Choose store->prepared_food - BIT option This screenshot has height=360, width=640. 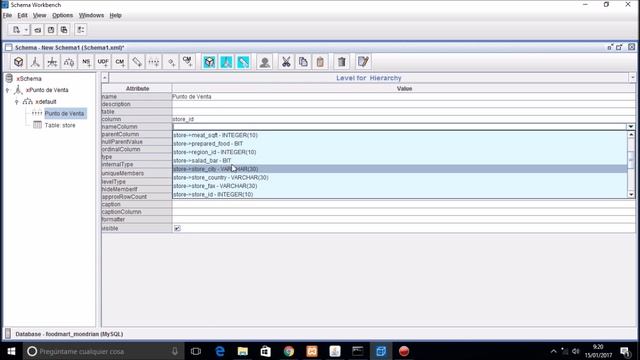click(400, 144)
